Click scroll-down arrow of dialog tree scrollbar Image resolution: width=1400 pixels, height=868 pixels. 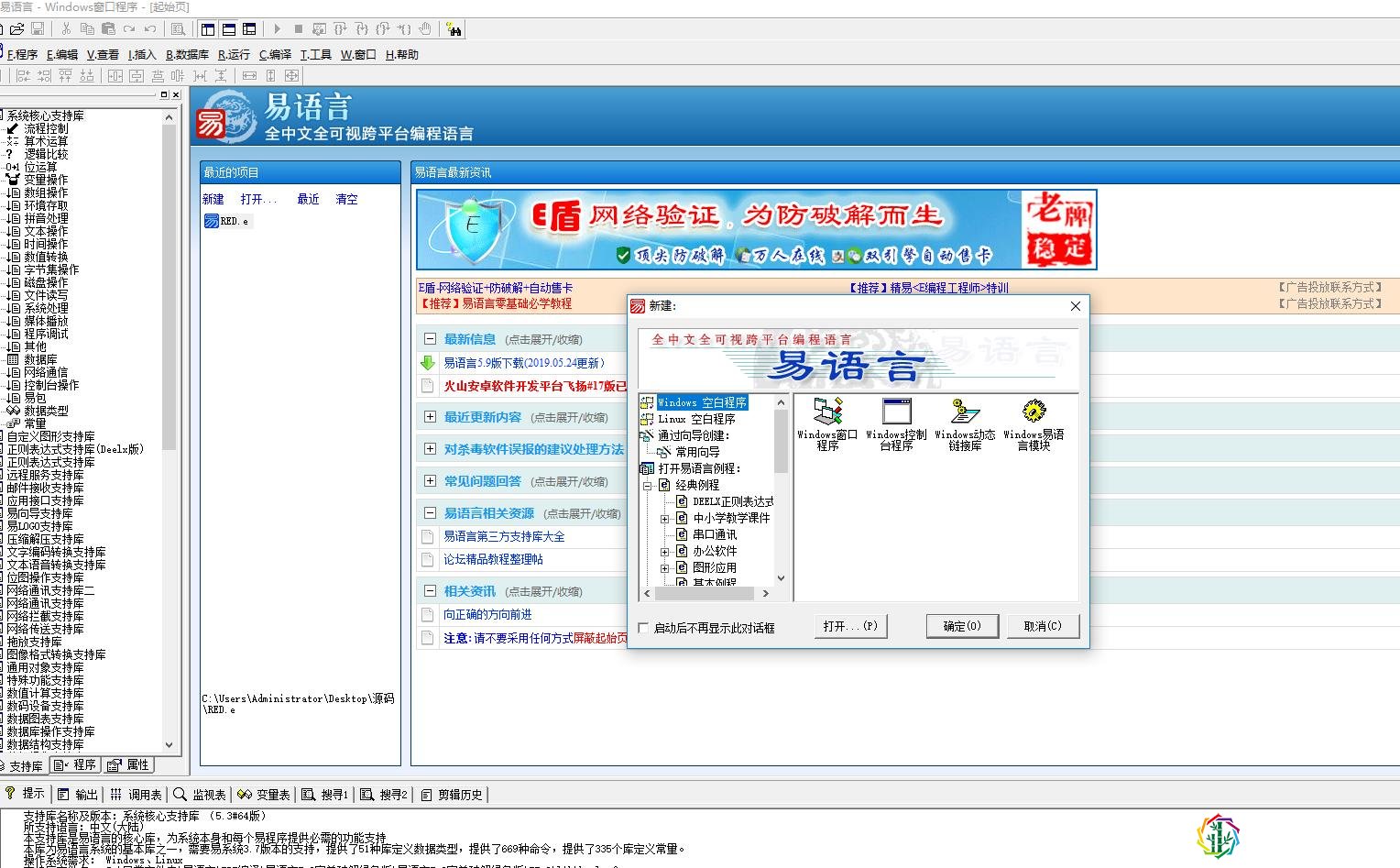781,578
